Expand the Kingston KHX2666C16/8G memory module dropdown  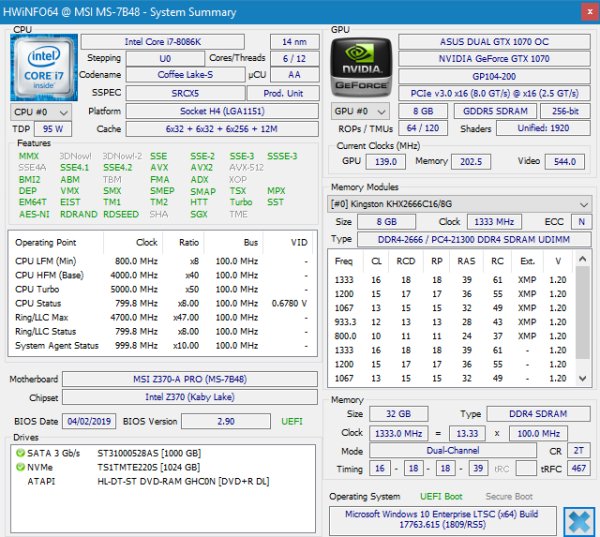(459, 204)
